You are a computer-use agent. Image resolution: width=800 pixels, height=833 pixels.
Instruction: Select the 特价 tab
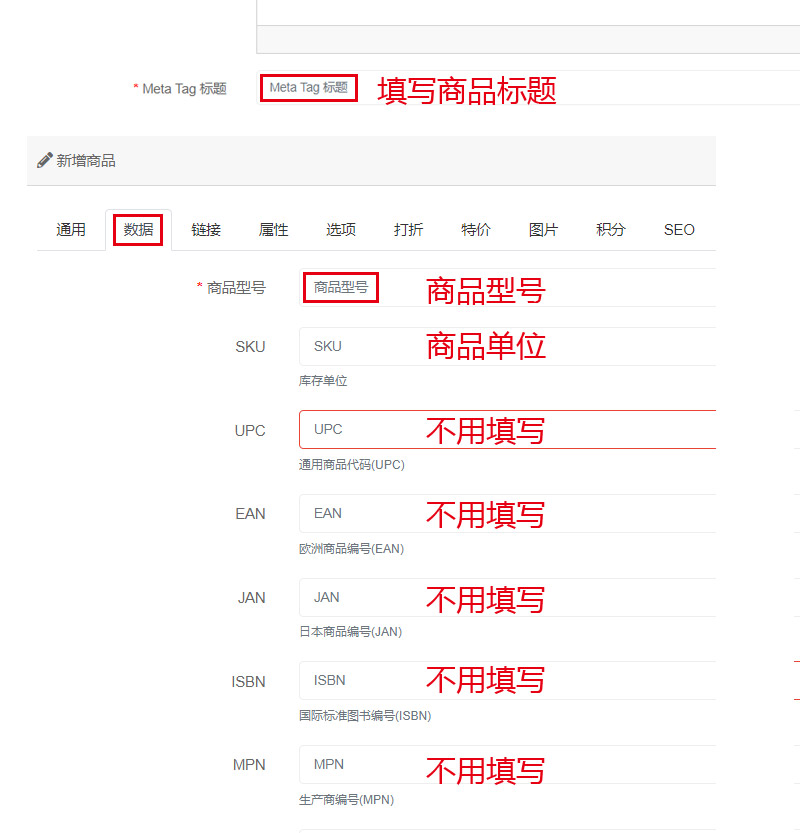[476, 230]
